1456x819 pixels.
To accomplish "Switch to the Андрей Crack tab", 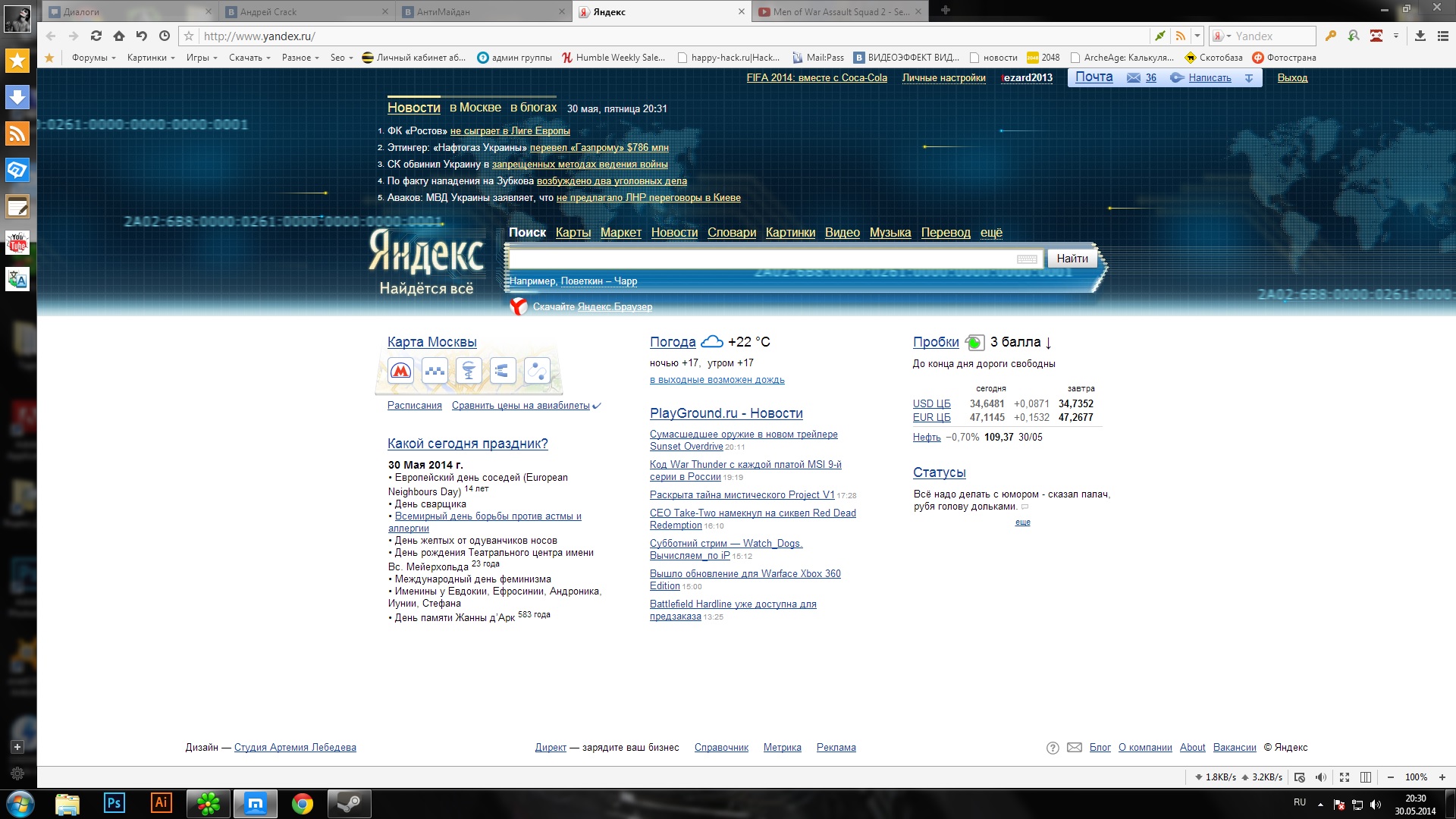I will tap(307, 12).
